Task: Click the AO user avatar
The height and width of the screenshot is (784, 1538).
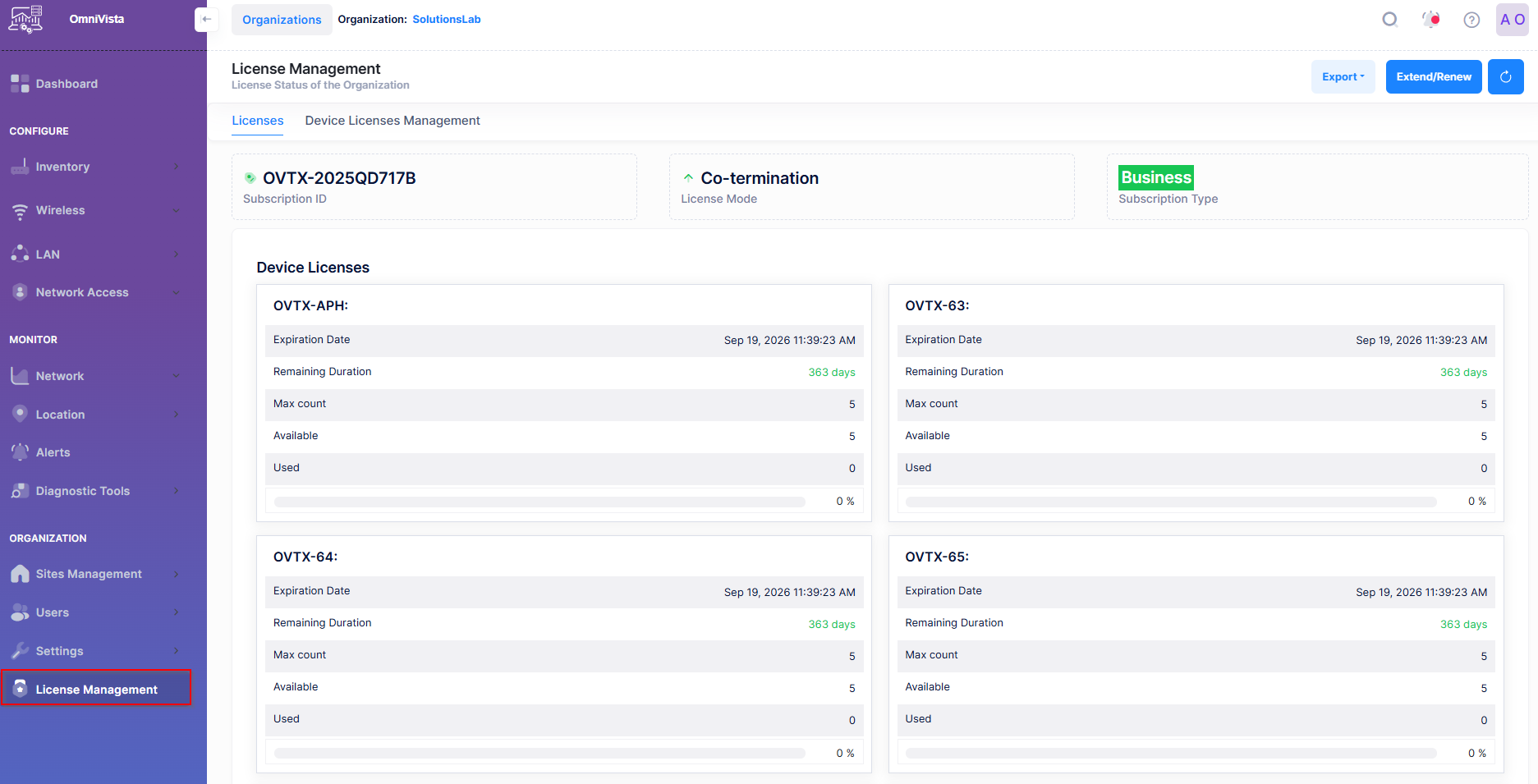Action: [1512, 20]
